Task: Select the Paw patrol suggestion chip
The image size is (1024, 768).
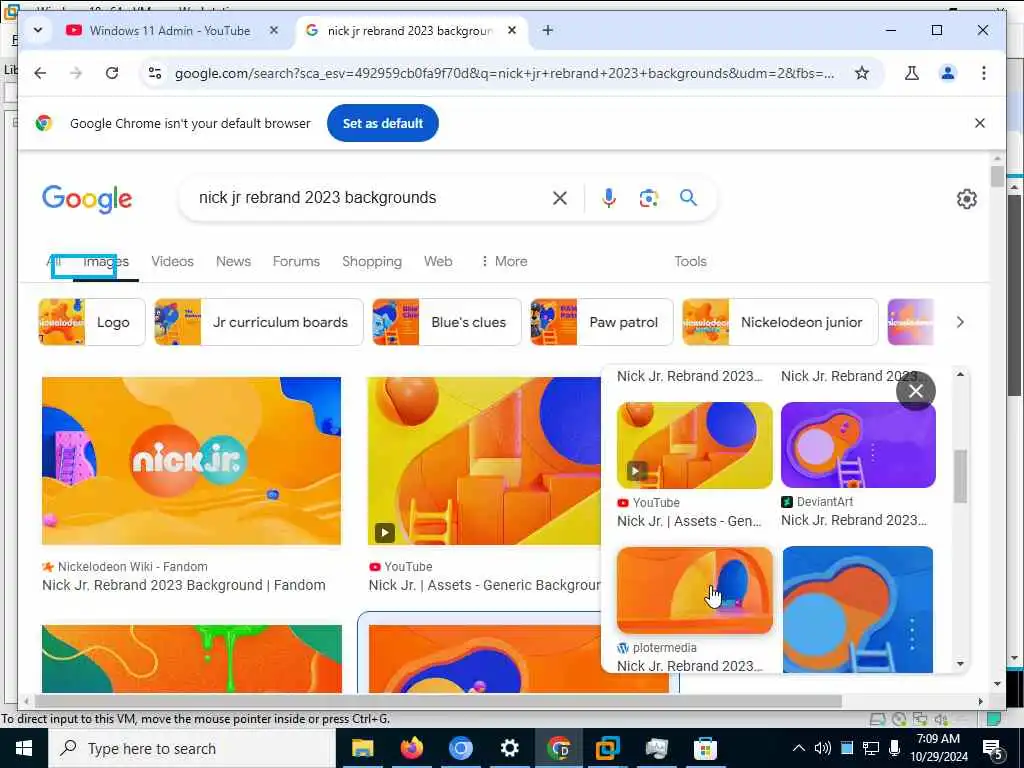Action: [601, 322]
